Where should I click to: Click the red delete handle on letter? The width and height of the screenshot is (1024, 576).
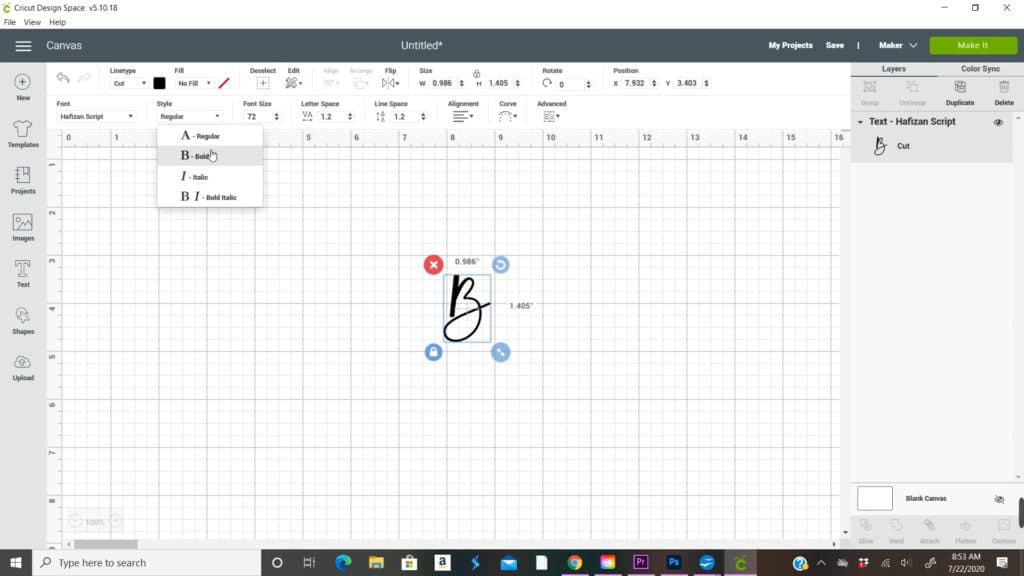(434, 264)
